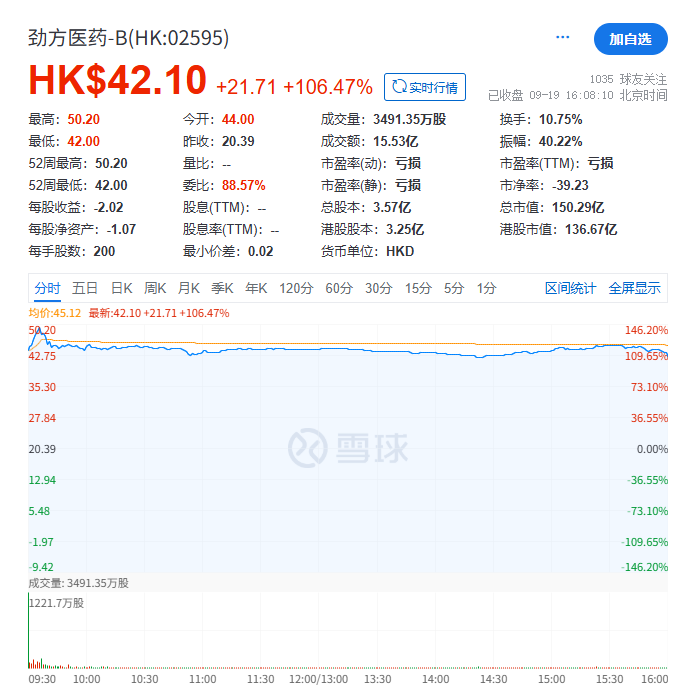
Task: Click the 总市值 value 150.29亿
Action: (x=578, y=207)
